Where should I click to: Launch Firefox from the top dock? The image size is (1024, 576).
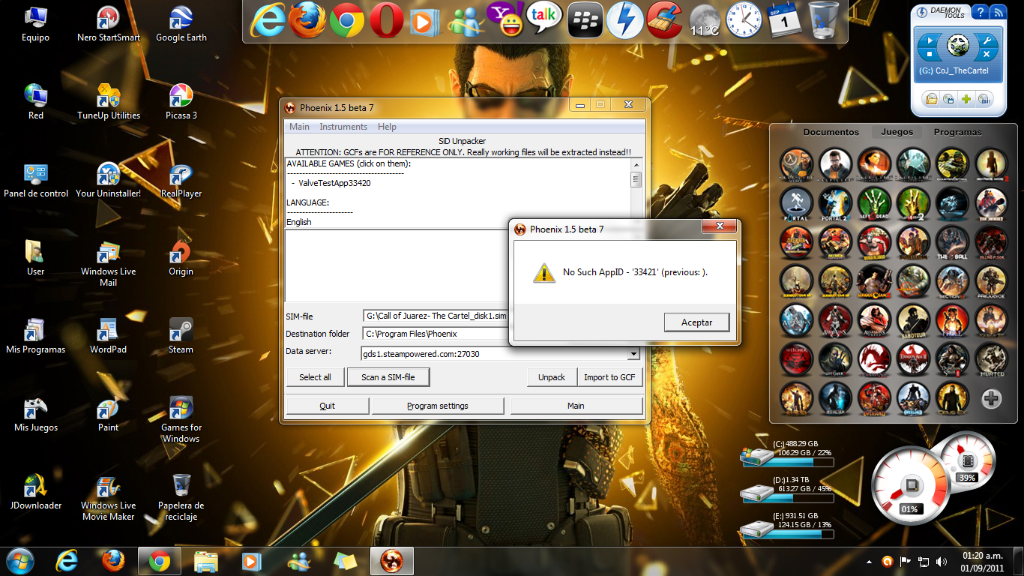click(x=307, y=20)
